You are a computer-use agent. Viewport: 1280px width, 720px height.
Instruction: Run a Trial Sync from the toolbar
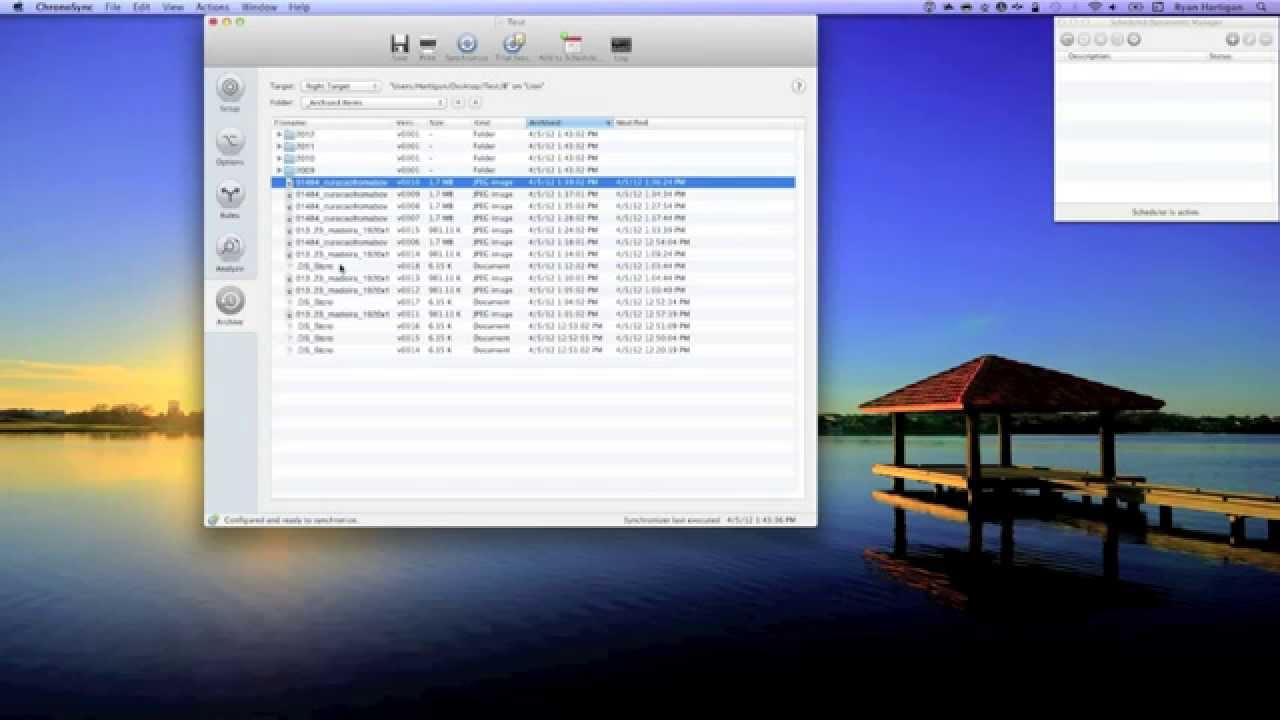(514, 44)
